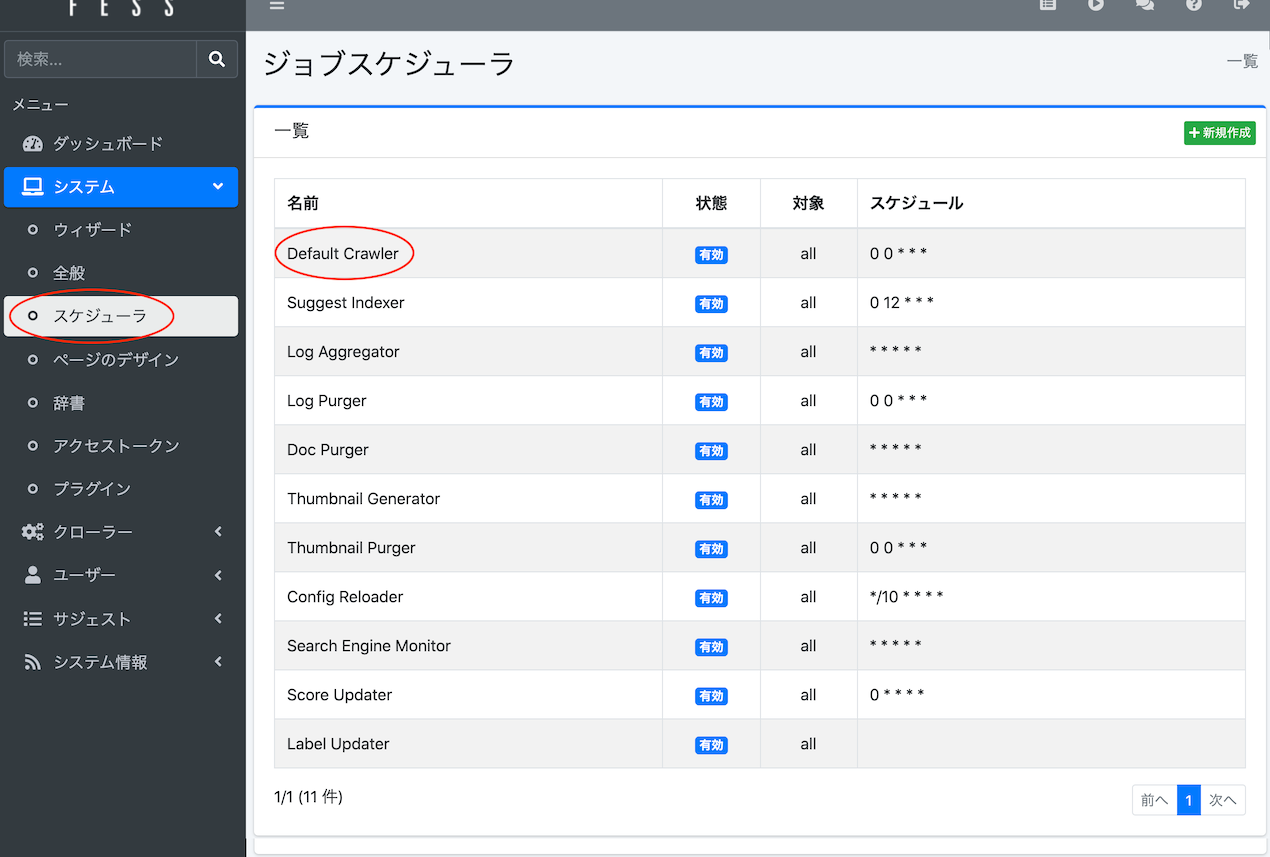Viewport: 1270px width, 857px height.
Task: Select ウィザード in the sidebar
Action: [x=92, y=230]
